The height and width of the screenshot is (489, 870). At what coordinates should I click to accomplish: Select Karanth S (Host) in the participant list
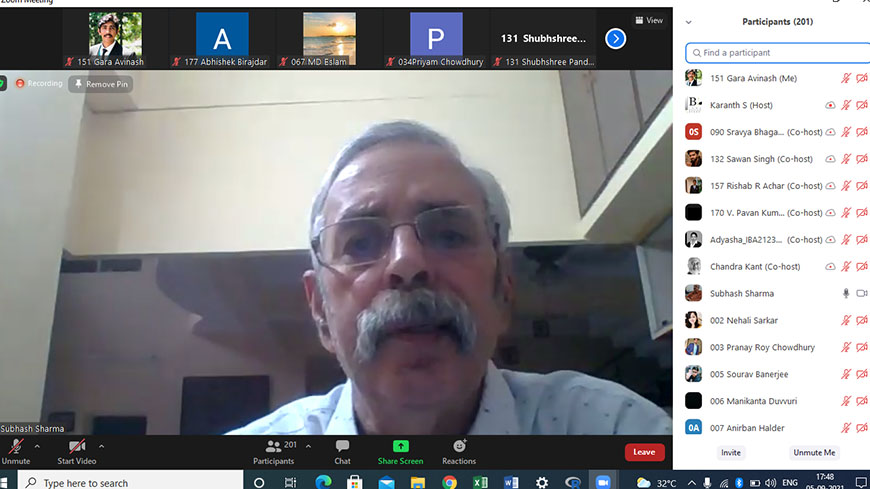[741, 105]
